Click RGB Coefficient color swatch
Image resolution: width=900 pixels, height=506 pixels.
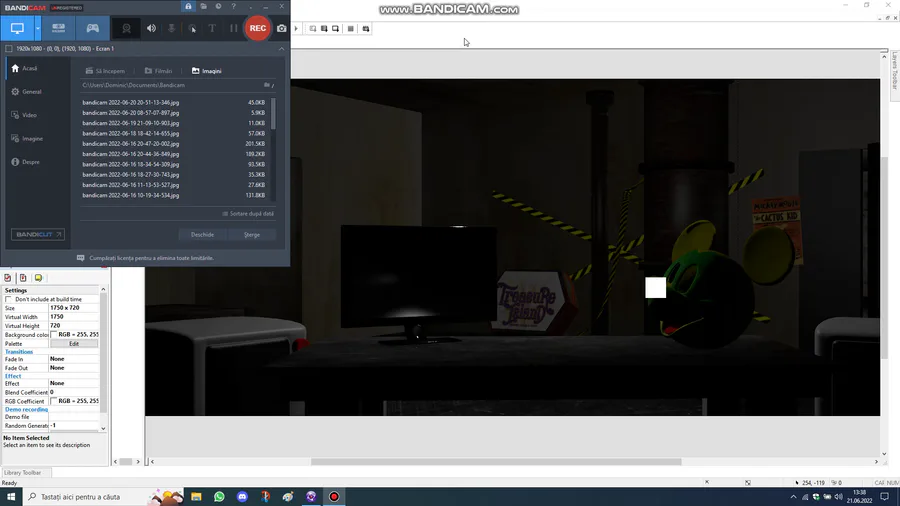coord(54,401)
